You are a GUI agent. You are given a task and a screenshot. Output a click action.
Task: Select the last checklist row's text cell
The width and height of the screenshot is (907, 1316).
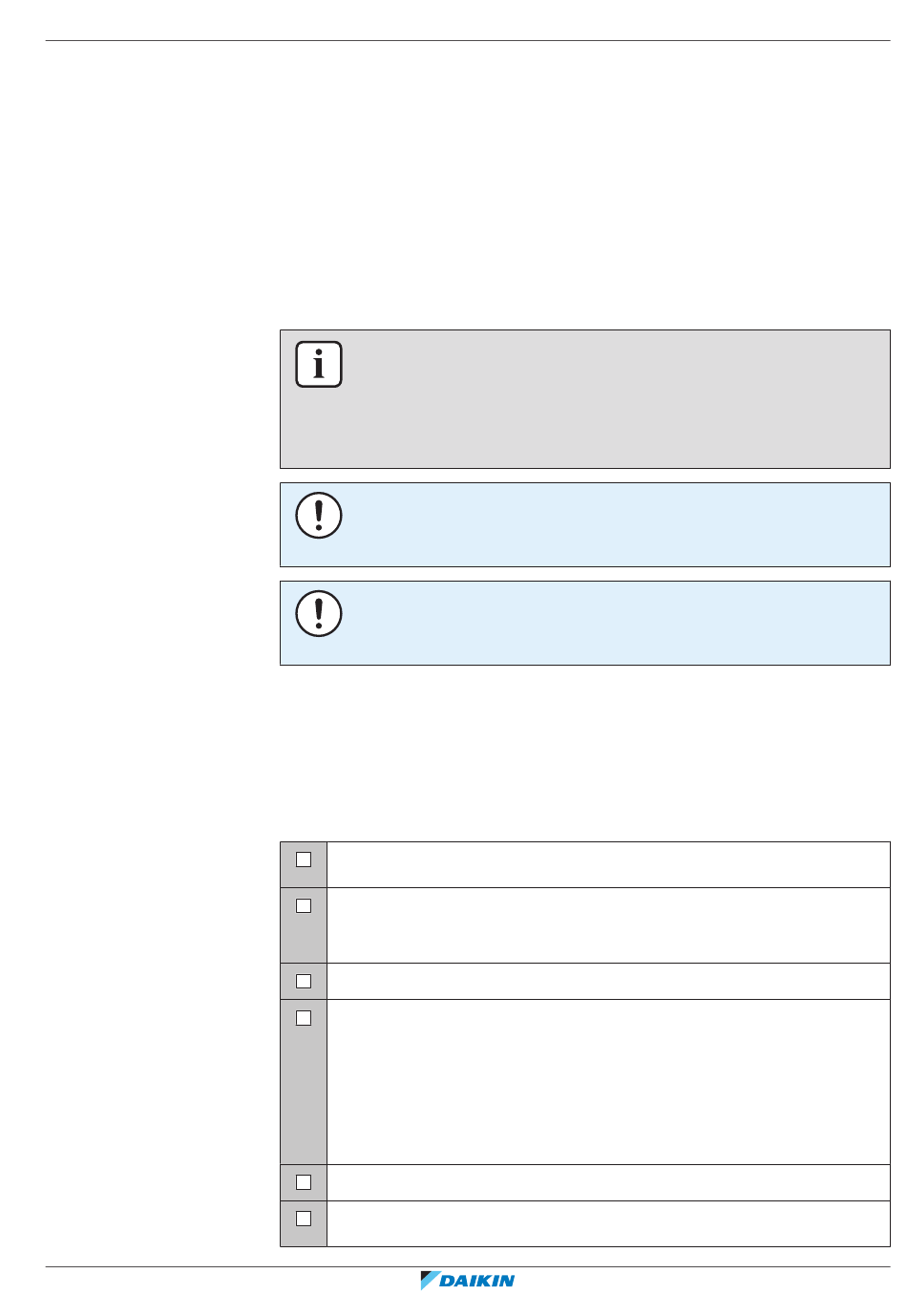pos(608,1223)
